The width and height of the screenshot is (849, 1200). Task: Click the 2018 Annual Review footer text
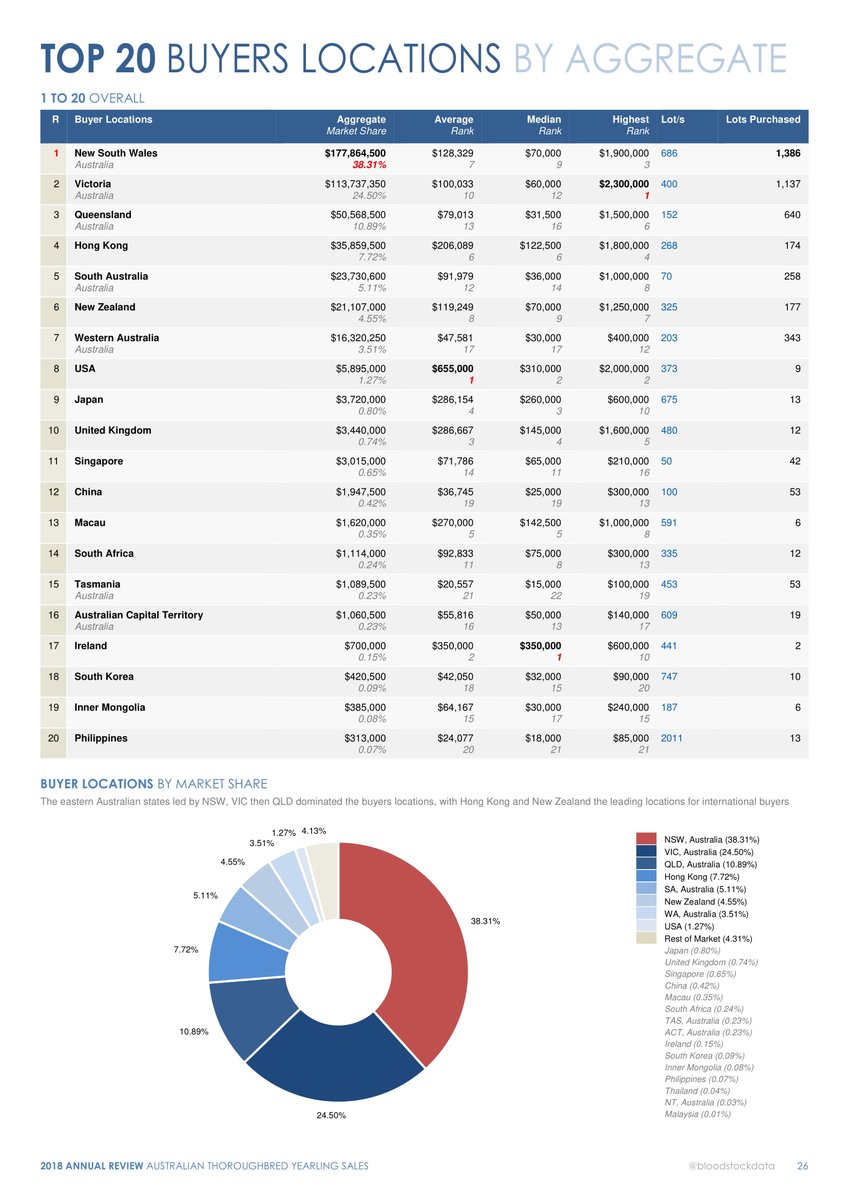click(204, 1166)
